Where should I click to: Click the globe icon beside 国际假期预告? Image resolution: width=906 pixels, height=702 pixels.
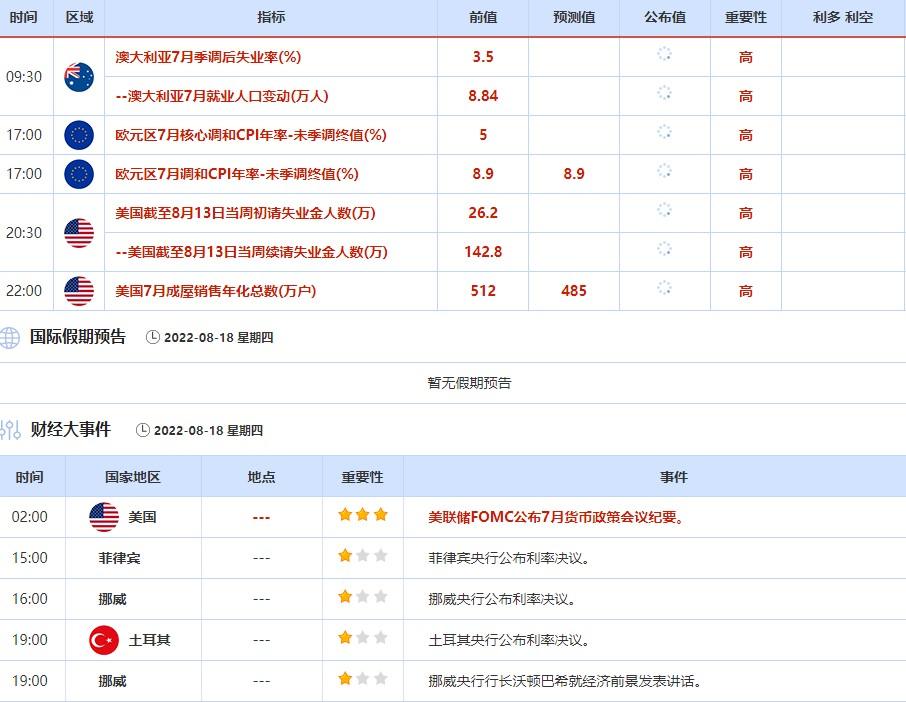pos(10,337)
